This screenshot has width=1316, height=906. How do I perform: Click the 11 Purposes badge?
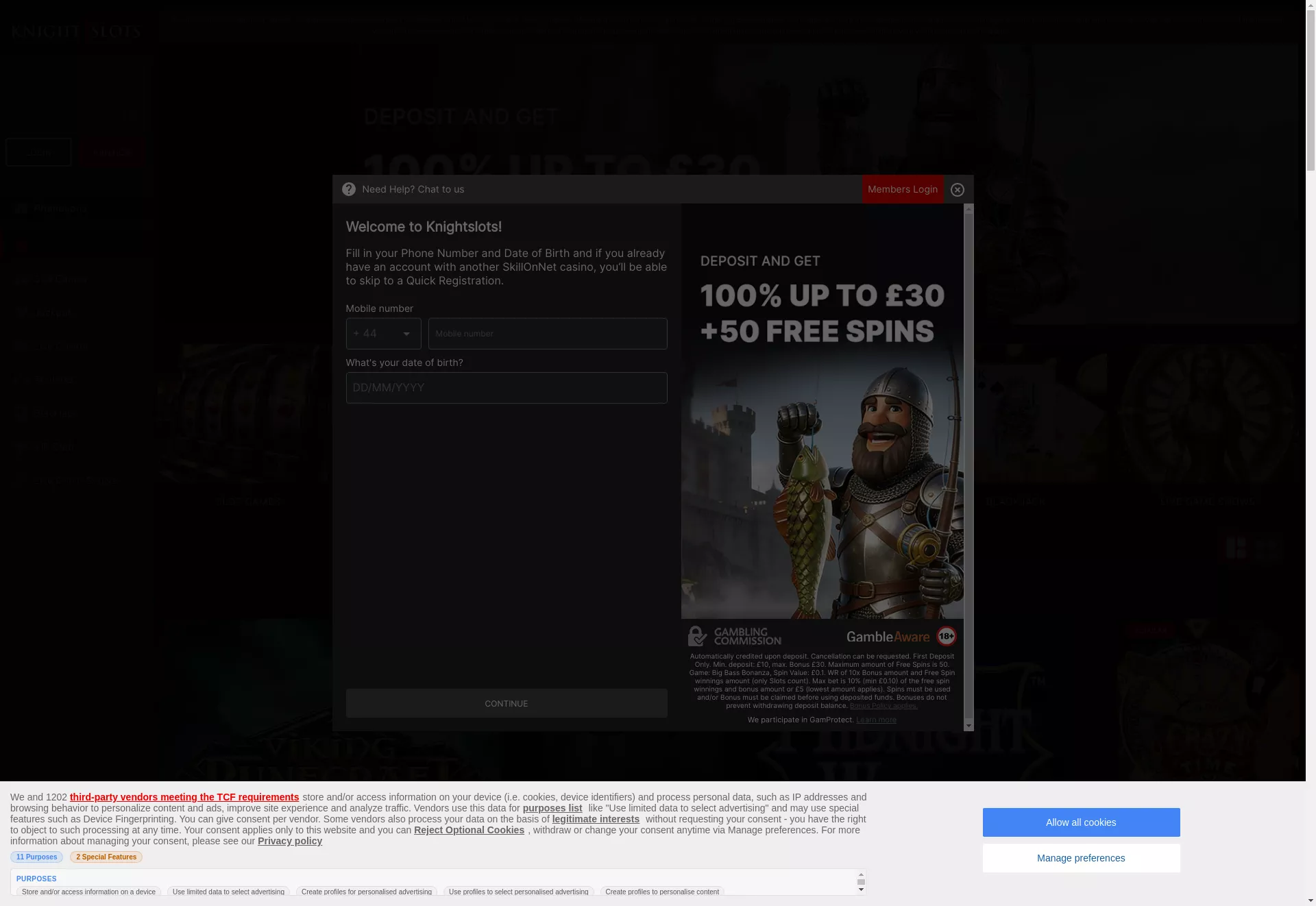tap(36, 857)
